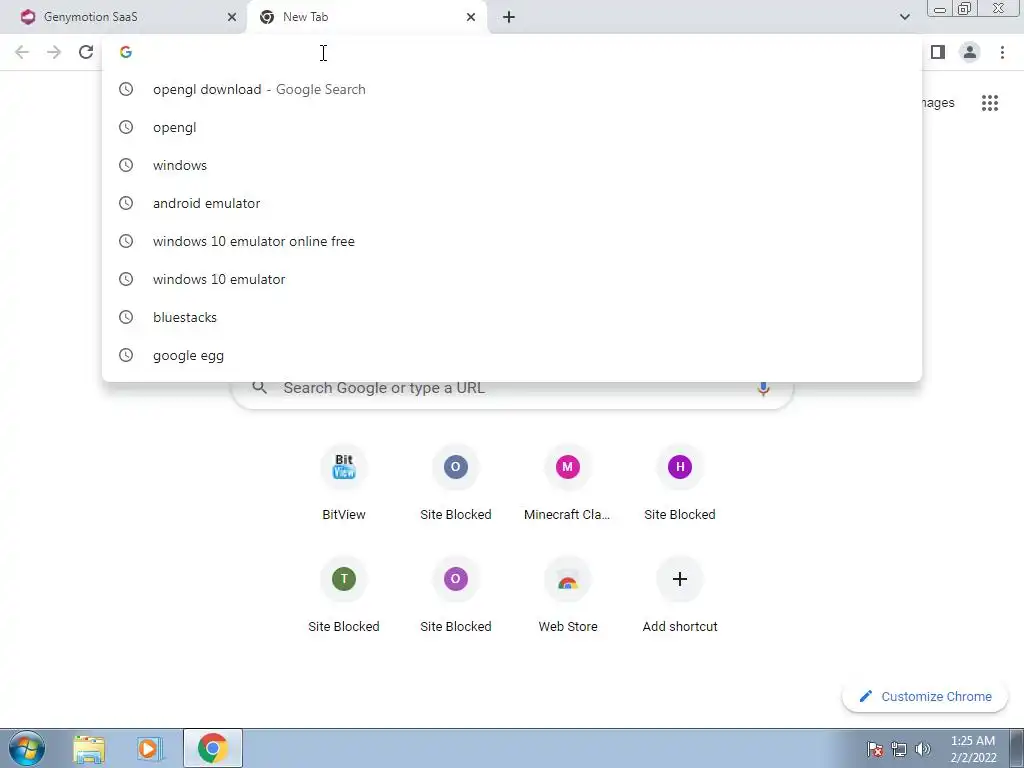
Task: Expand the tab search chevron
Action: click(904, 17)
